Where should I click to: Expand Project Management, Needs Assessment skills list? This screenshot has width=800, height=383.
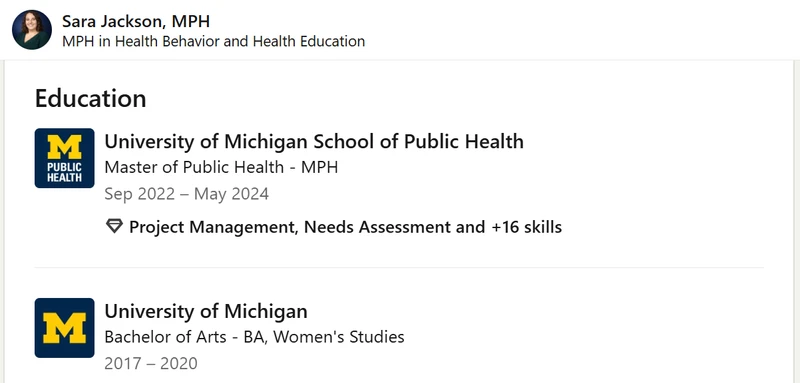tap(345, 226)
